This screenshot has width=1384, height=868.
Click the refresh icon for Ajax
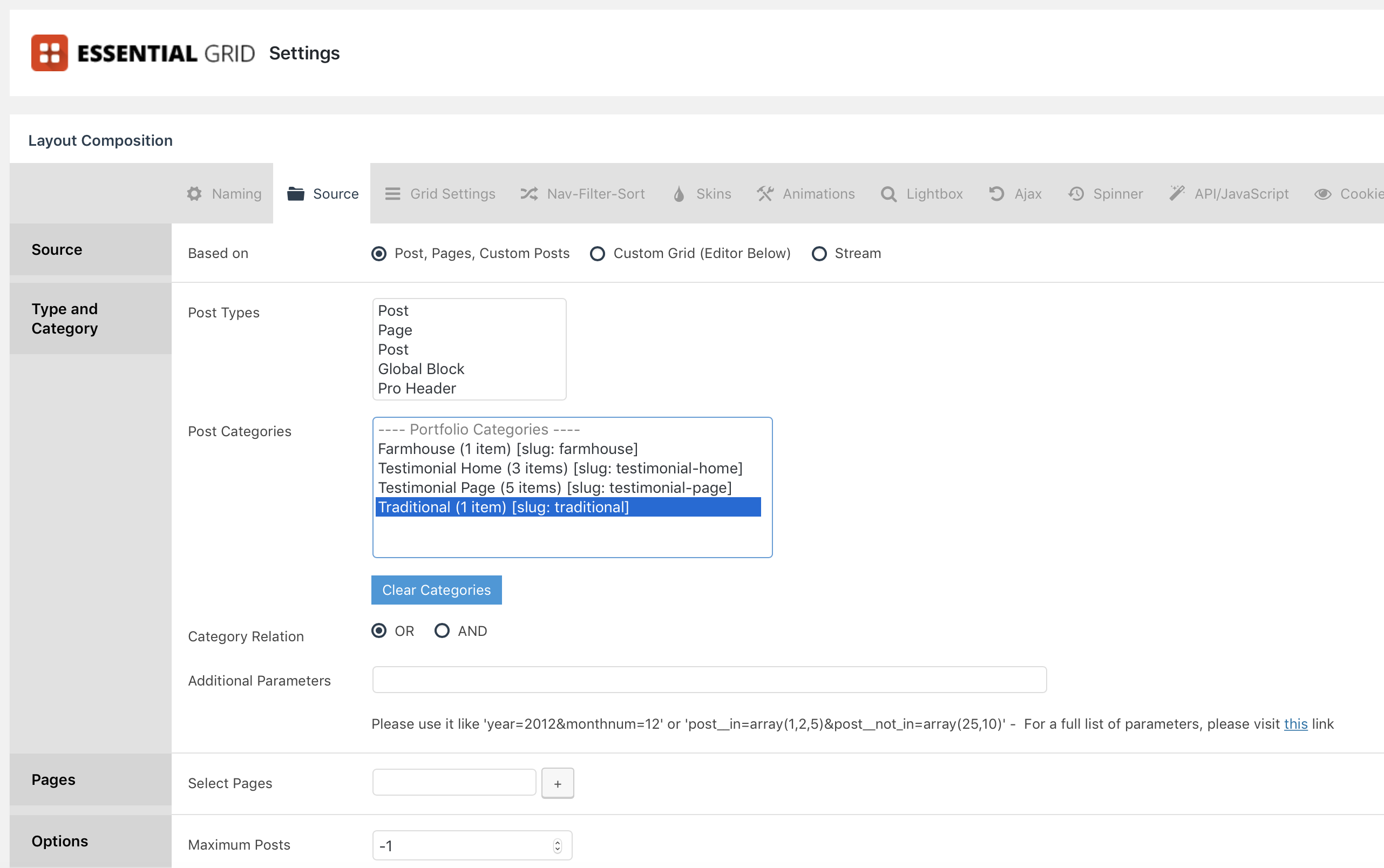click(x=996, y=194)
